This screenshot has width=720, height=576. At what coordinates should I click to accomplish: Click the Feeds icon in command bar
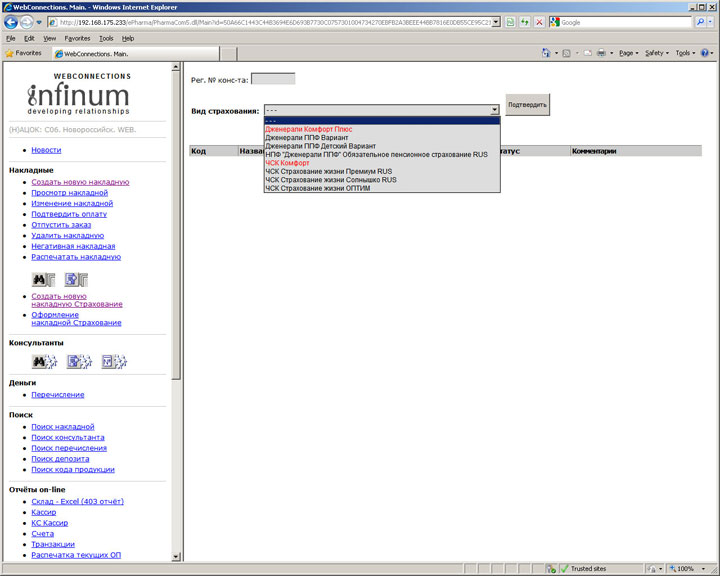566,53
